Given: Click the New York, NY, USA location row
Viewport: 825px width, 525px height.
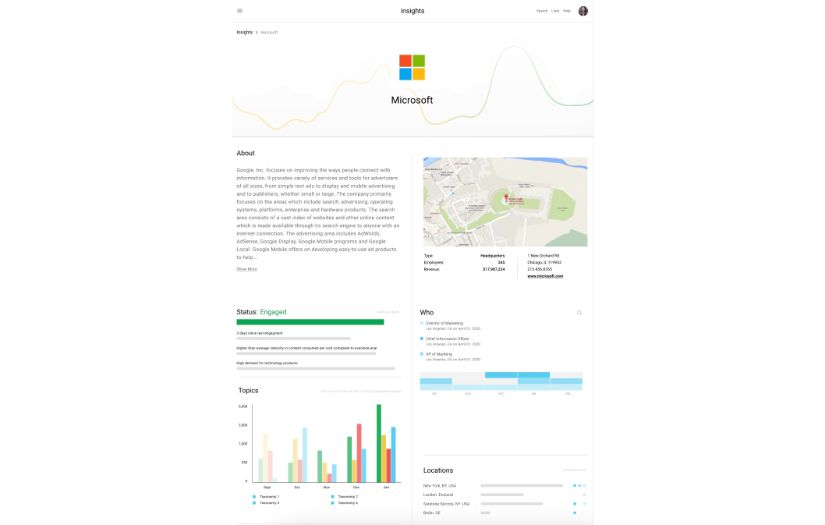Looking at the screenshot, I should point(504,486).
